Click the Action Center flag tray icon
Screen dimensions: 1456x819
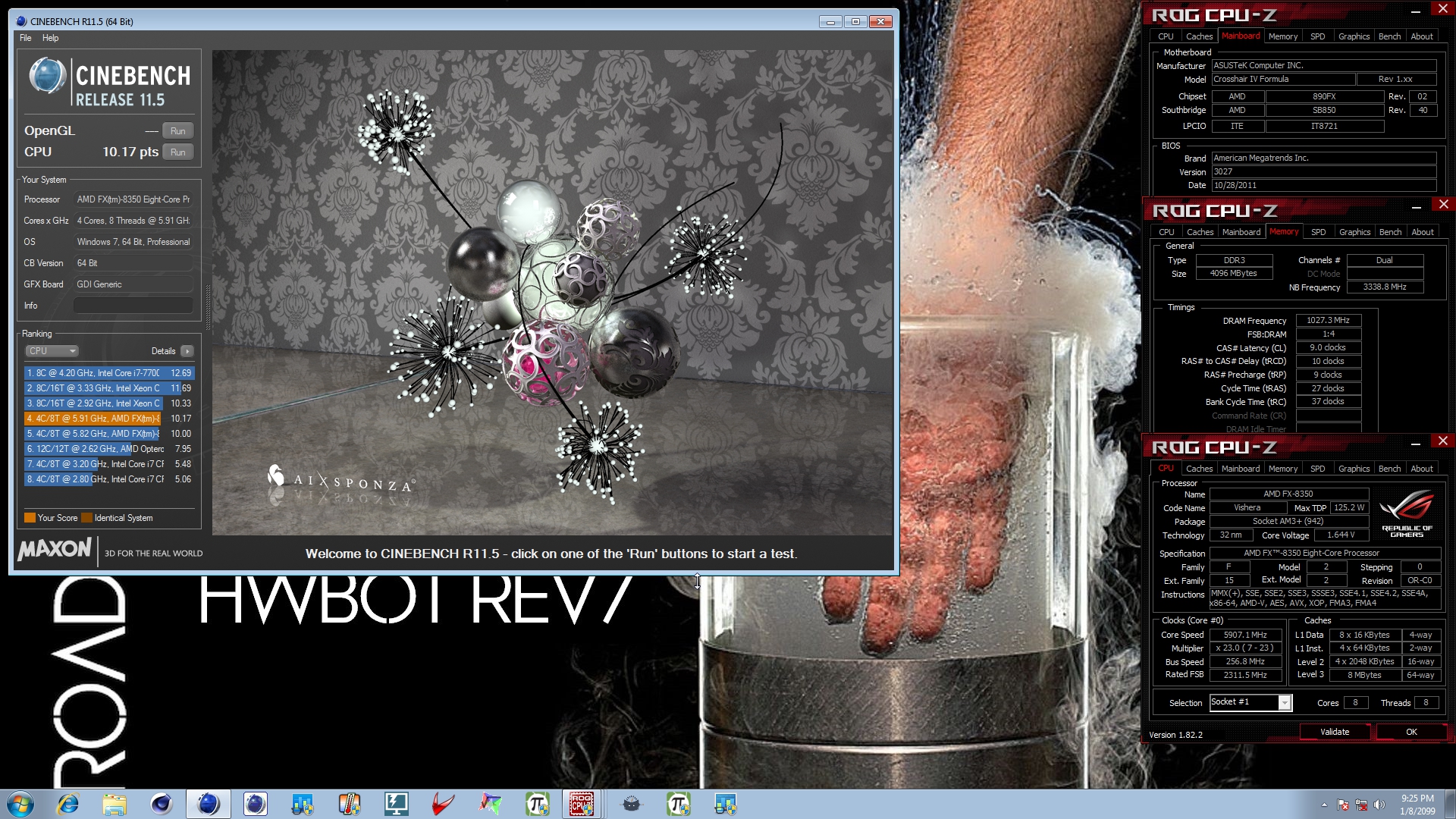1343,805
